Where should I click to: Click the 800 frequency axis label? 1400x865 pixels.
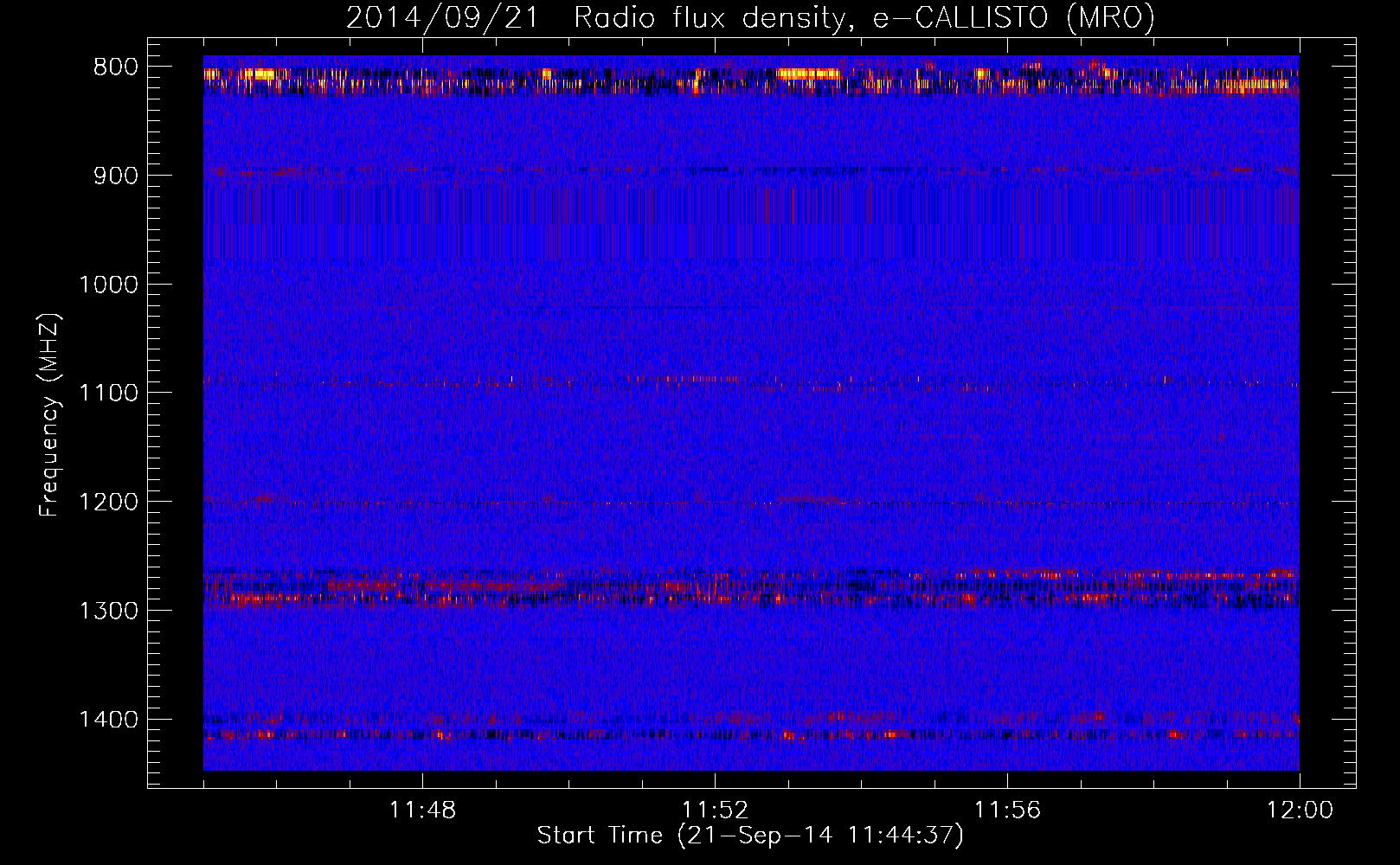(115, 67)
